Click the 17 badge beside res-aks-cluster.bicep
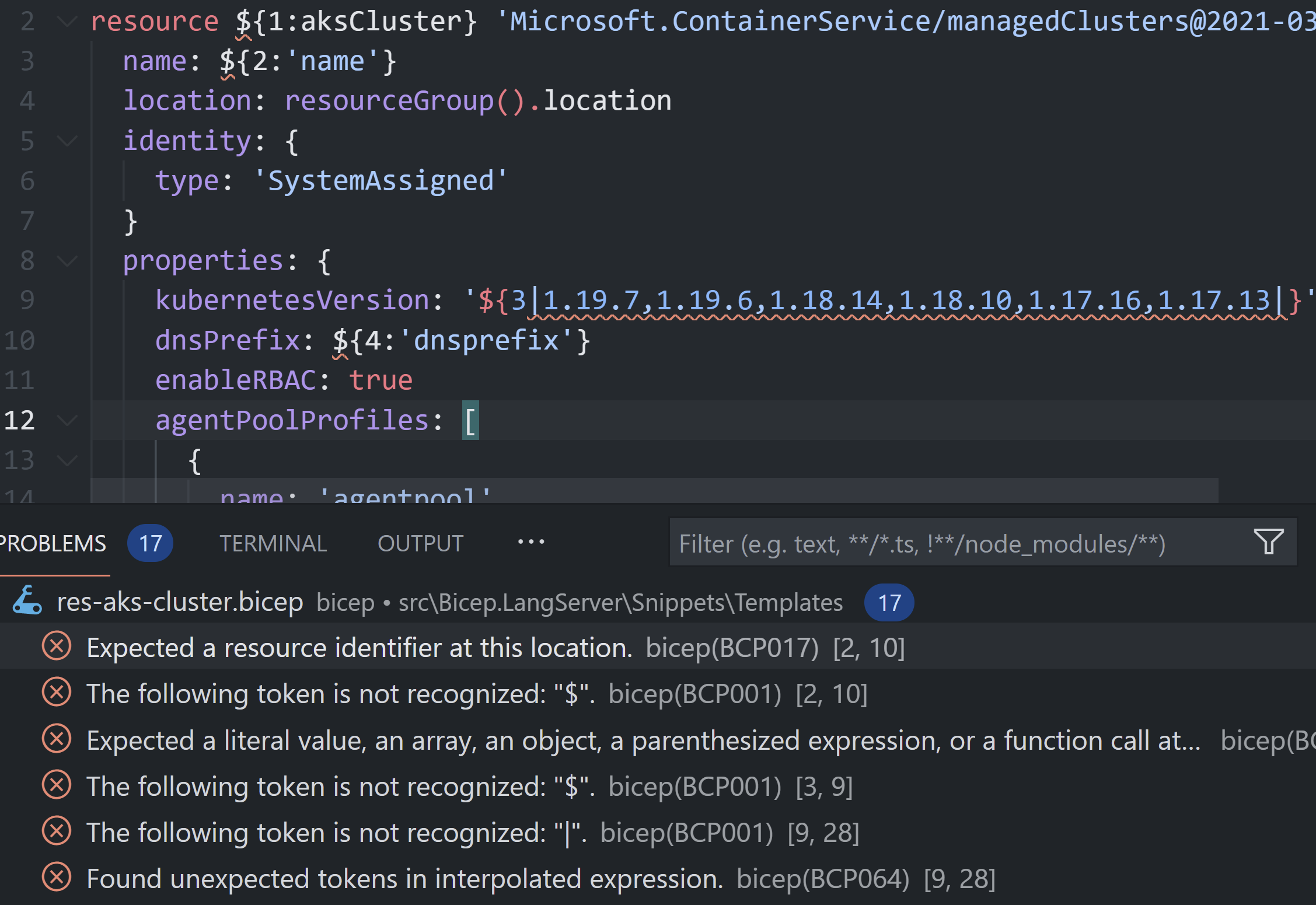1316x905 pixels. pos(889,602)
